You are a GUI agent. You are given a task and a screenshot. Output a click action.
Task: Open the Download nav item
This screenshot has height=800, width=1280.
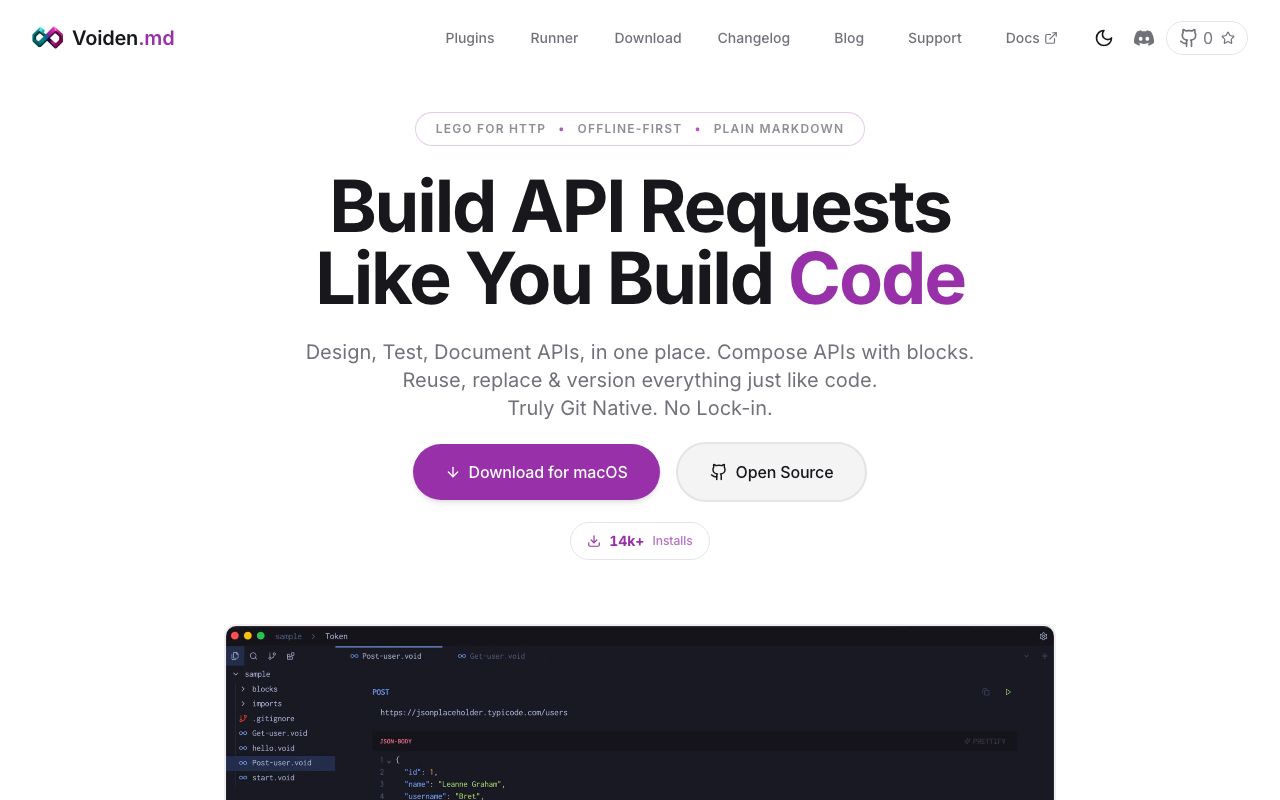(648, 38)
